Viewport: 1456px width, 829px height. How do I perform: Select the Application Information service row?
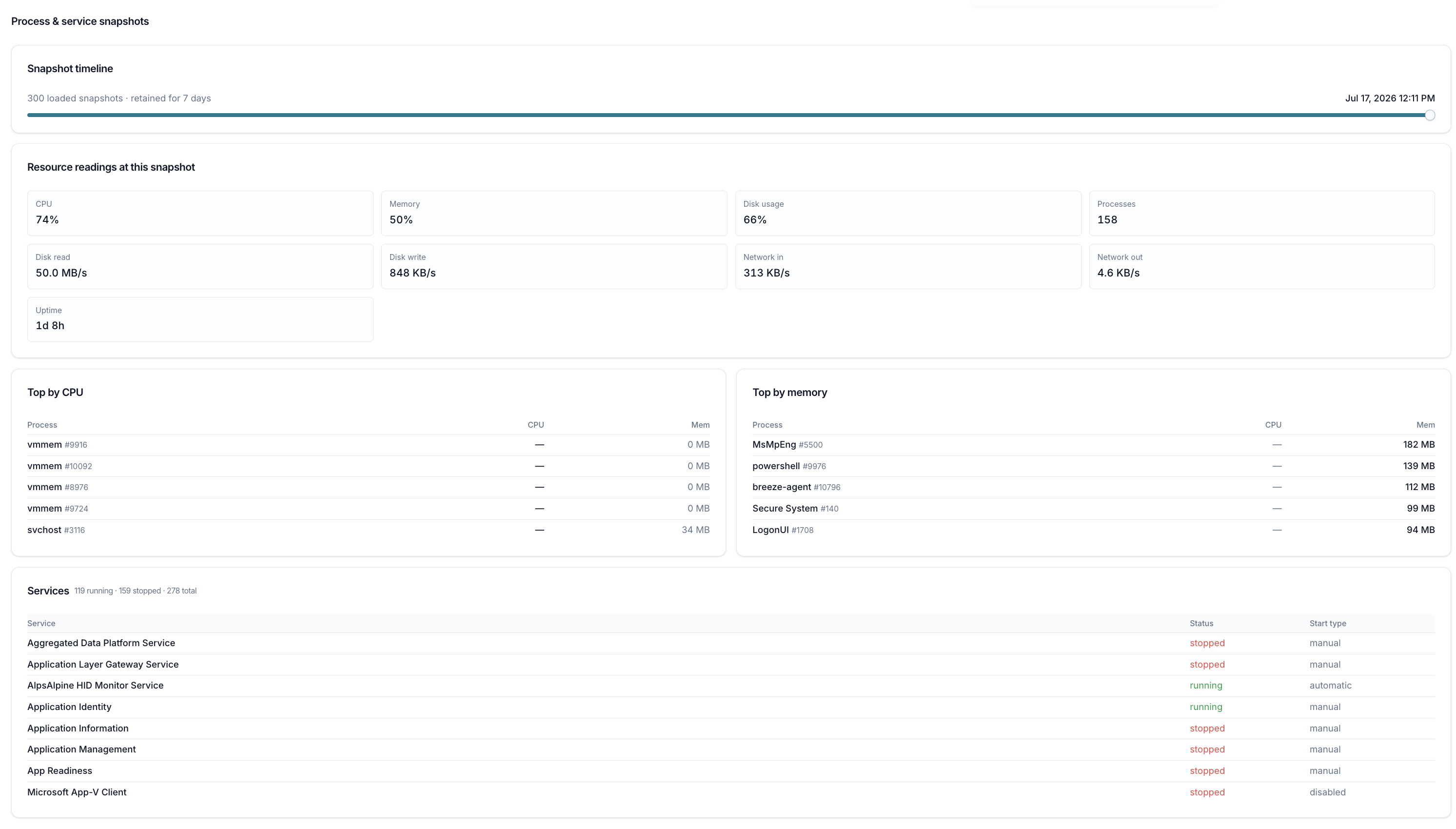coord(731,729)
